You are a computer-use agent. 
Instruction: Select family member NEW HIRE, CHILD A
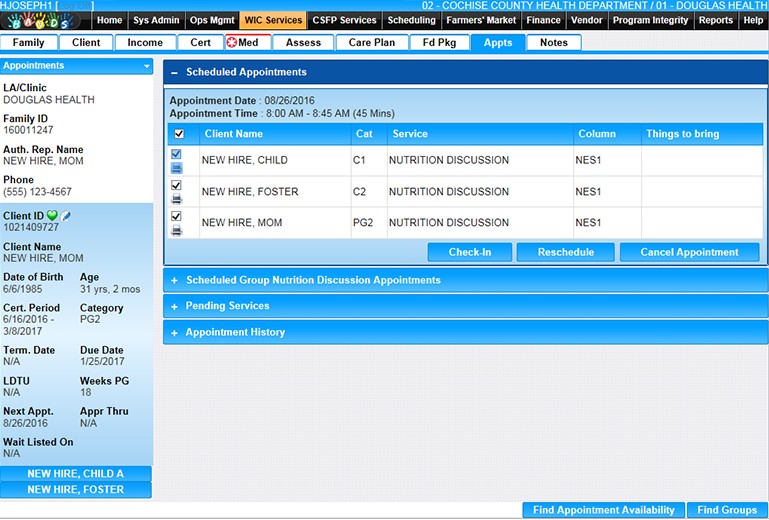tap(76, 474)
